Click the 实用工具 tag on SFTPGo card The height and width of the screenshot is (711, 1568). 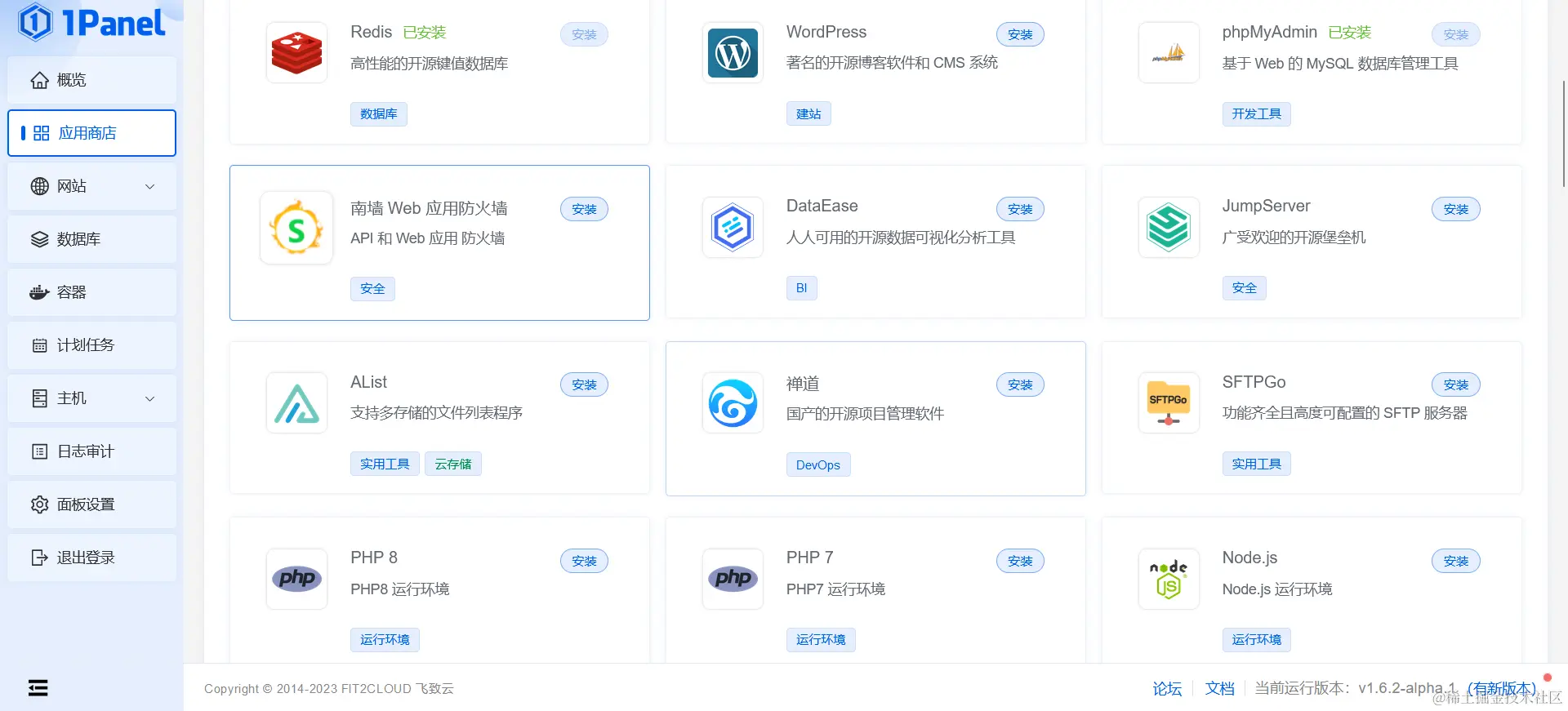coord(1257,464)
